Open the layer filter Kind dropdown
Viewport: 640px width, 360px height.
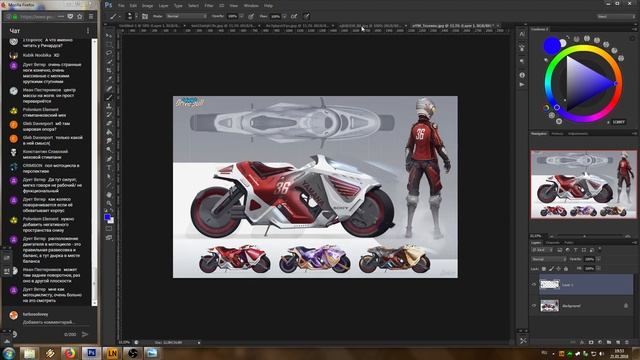(x=543, y=250)
